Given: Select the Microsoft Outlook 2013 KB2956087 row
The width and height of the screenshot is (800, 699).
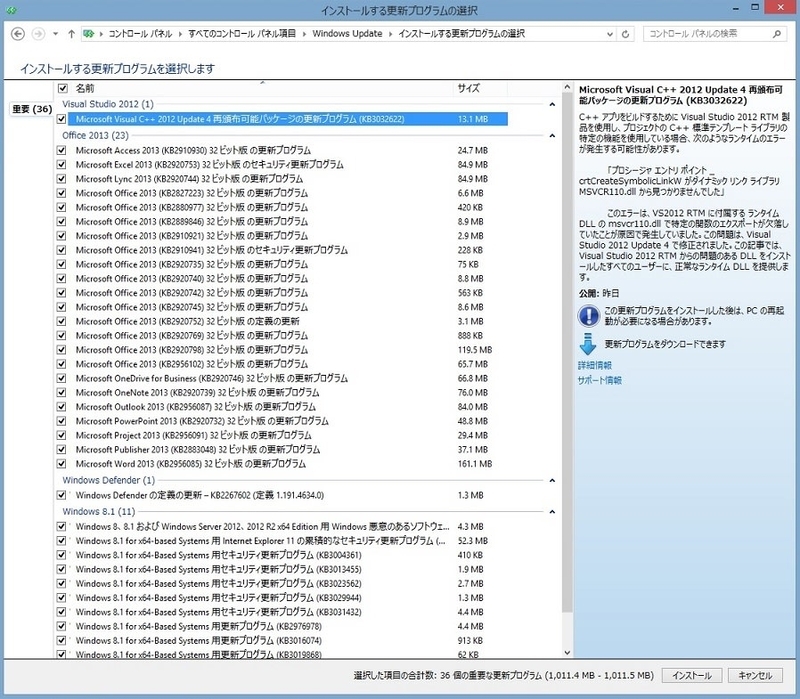Looking at the screenshot, I should pyautogui.click(x=287, y=407).
